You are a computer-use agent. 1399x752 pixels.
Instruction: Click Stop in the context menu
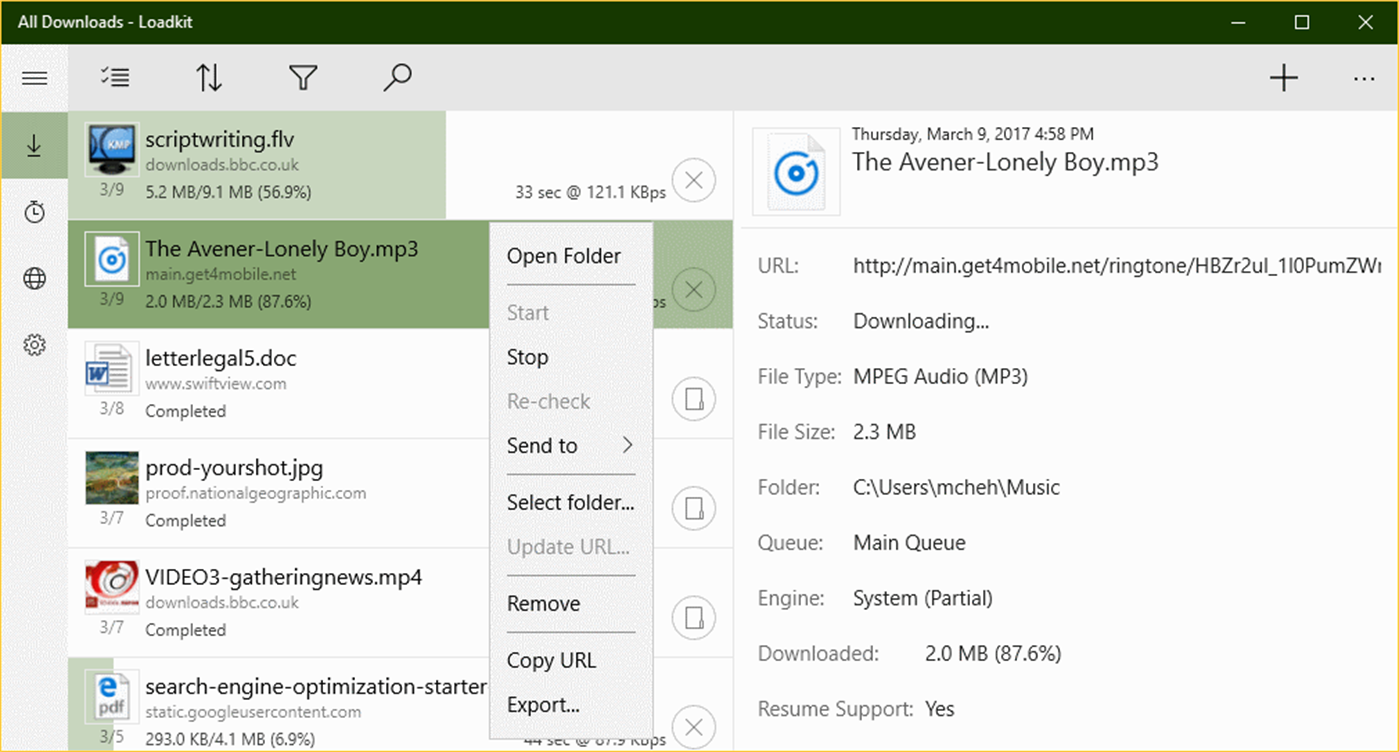(x=527, y=357)
